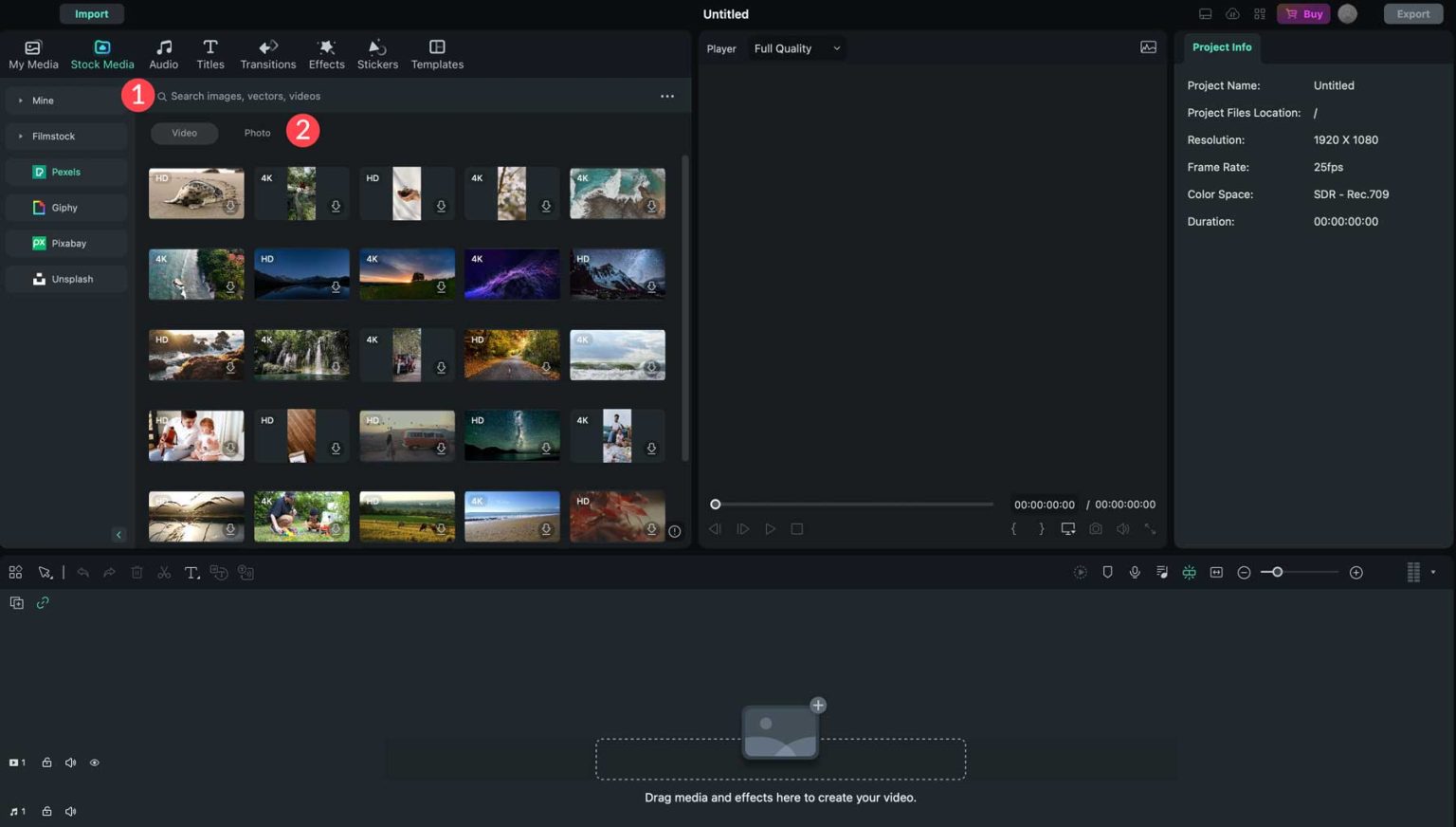1456x827 pixels.
Task: Click the Redo icon in the timeline toolbar
Action: tap(109, 572)
